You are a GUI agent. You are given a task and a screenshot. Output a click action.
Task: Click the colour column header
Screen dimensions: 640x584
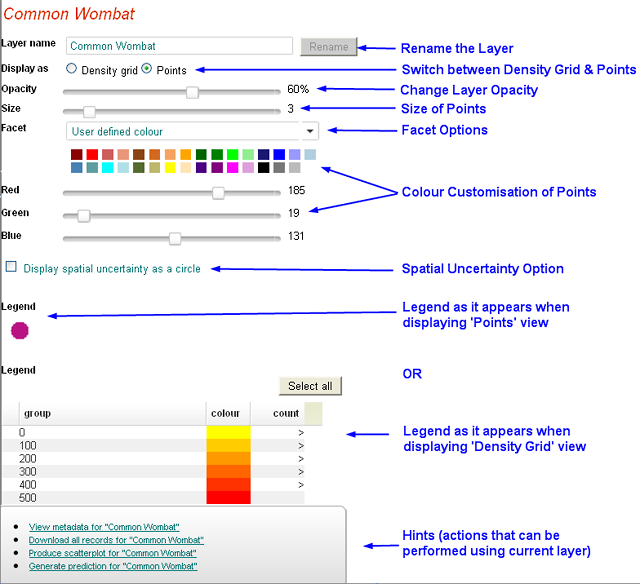(x=226, y=413)
